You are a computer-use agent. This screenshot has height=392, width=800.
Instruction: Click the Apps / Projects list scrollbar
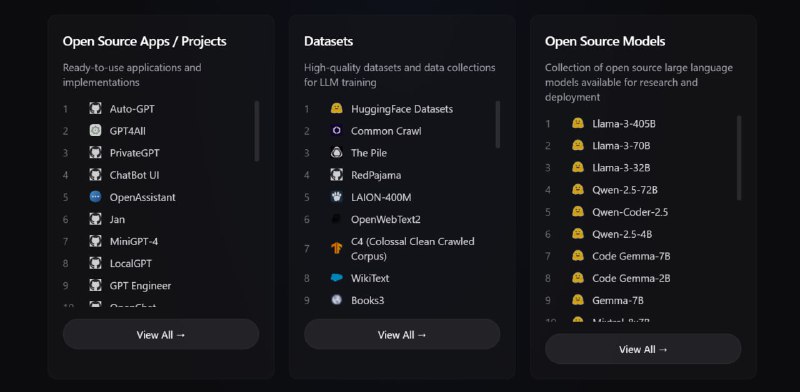[x=257, y=131]
